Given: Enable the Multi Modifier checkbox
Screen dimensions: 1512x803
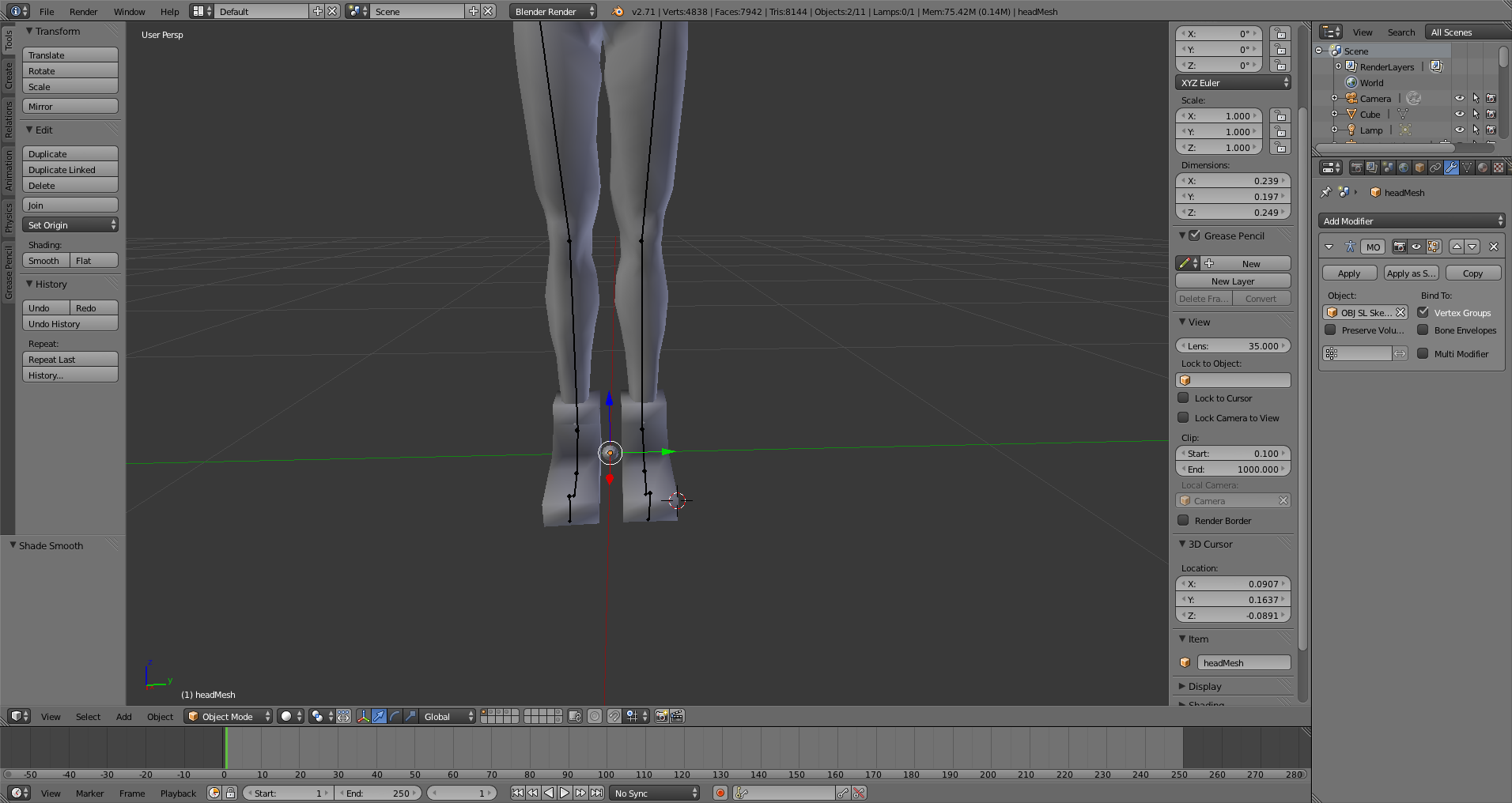Looking at the screenshot, I should pos(1423,353).
